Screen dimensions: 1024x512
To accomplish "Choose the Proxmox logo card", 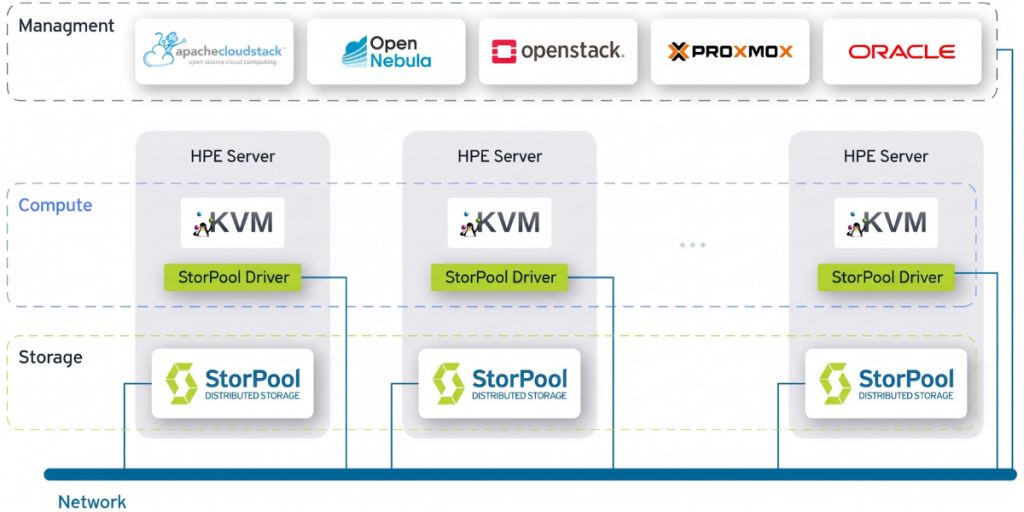I will tap(730, 52).
